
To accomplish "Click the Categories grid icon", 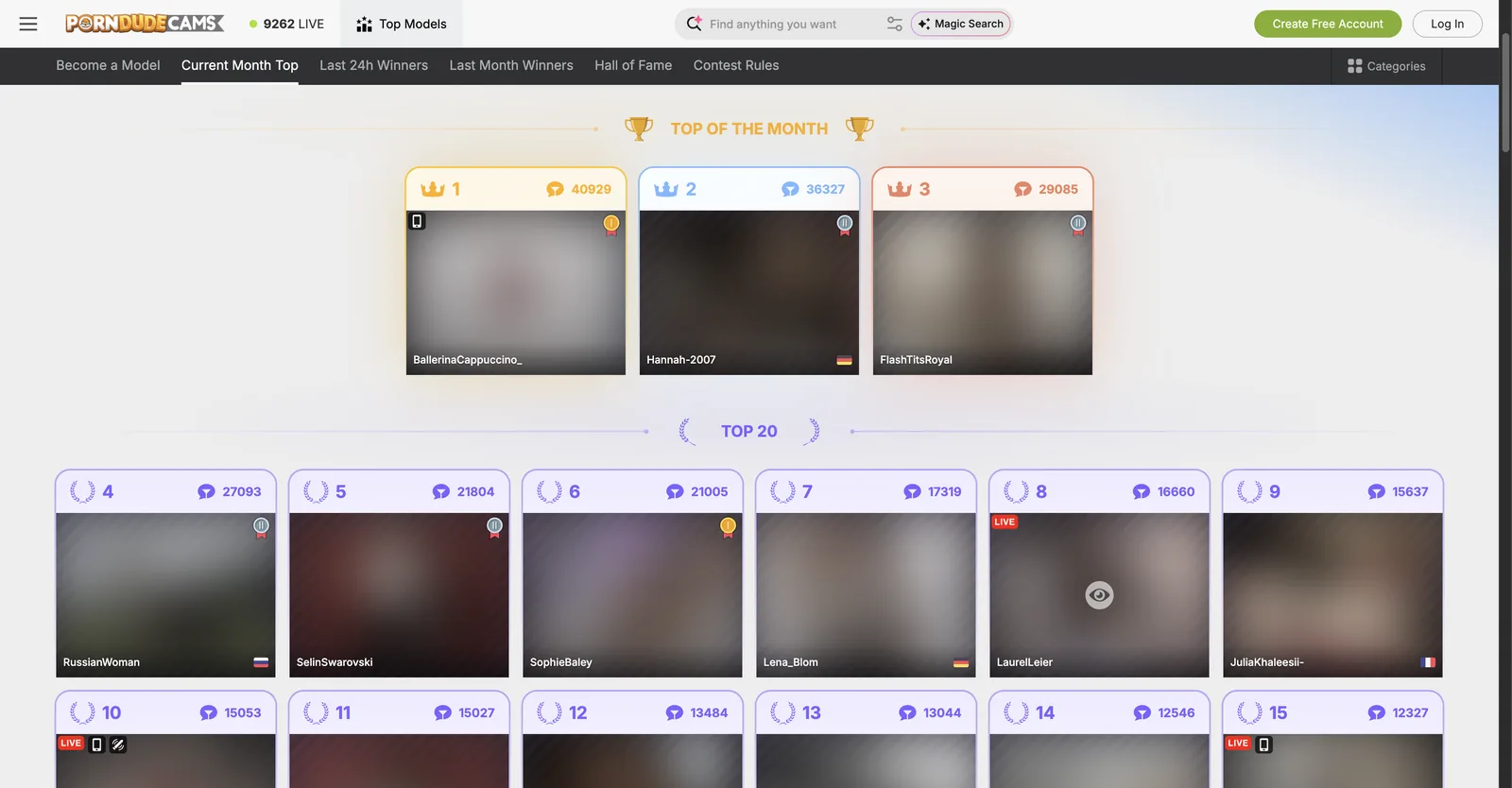I will click(1354, 66).
